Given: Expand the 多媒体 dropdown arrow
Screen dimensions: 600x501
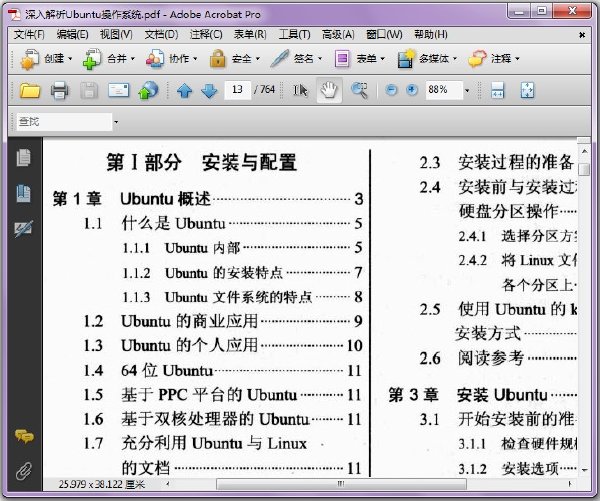Looking at the screenshot, I should (455, 59).
